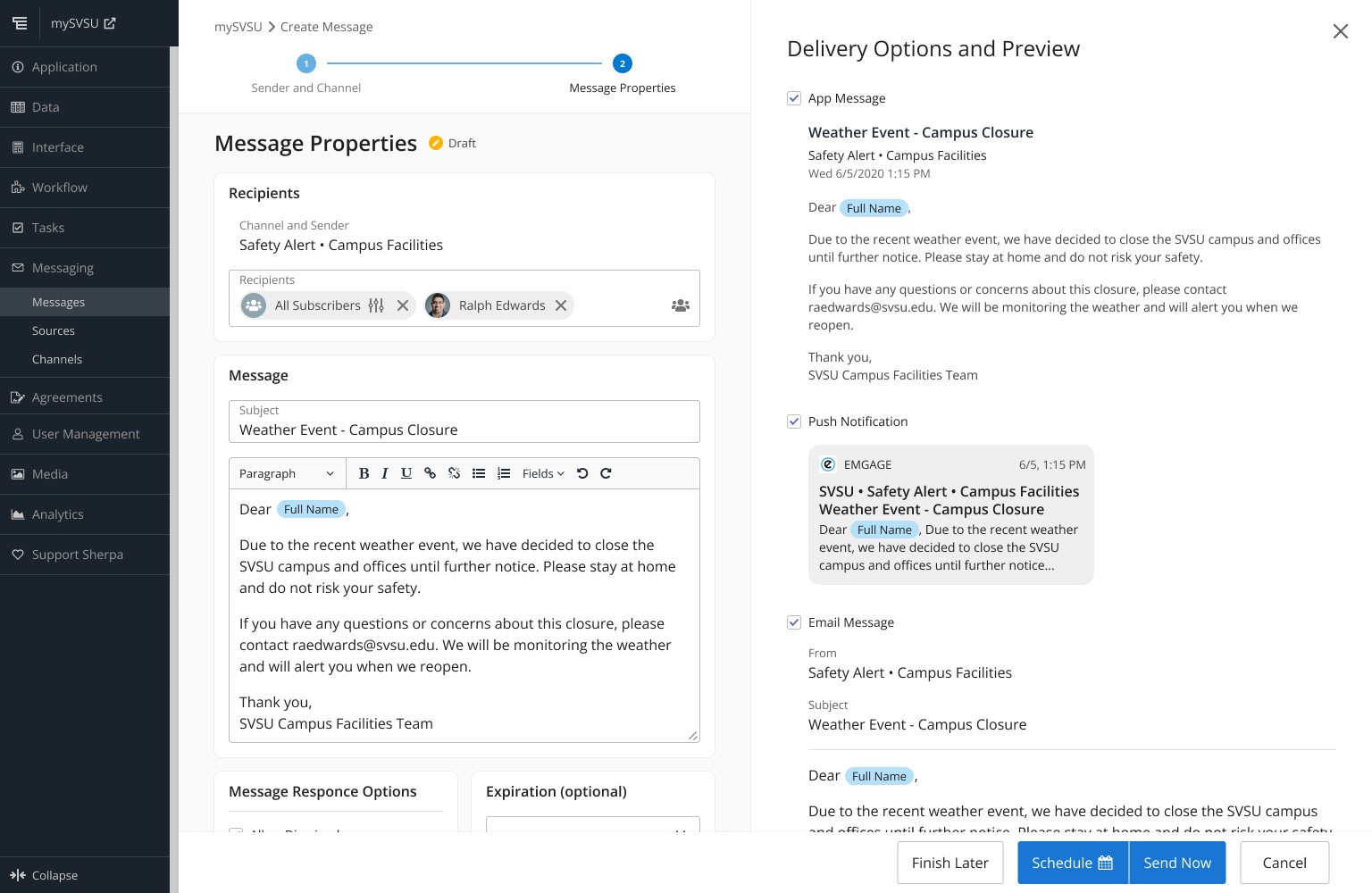Uncheck Push Notification checkbox
The image size is (1372, 893).
[x=794, y=421]
